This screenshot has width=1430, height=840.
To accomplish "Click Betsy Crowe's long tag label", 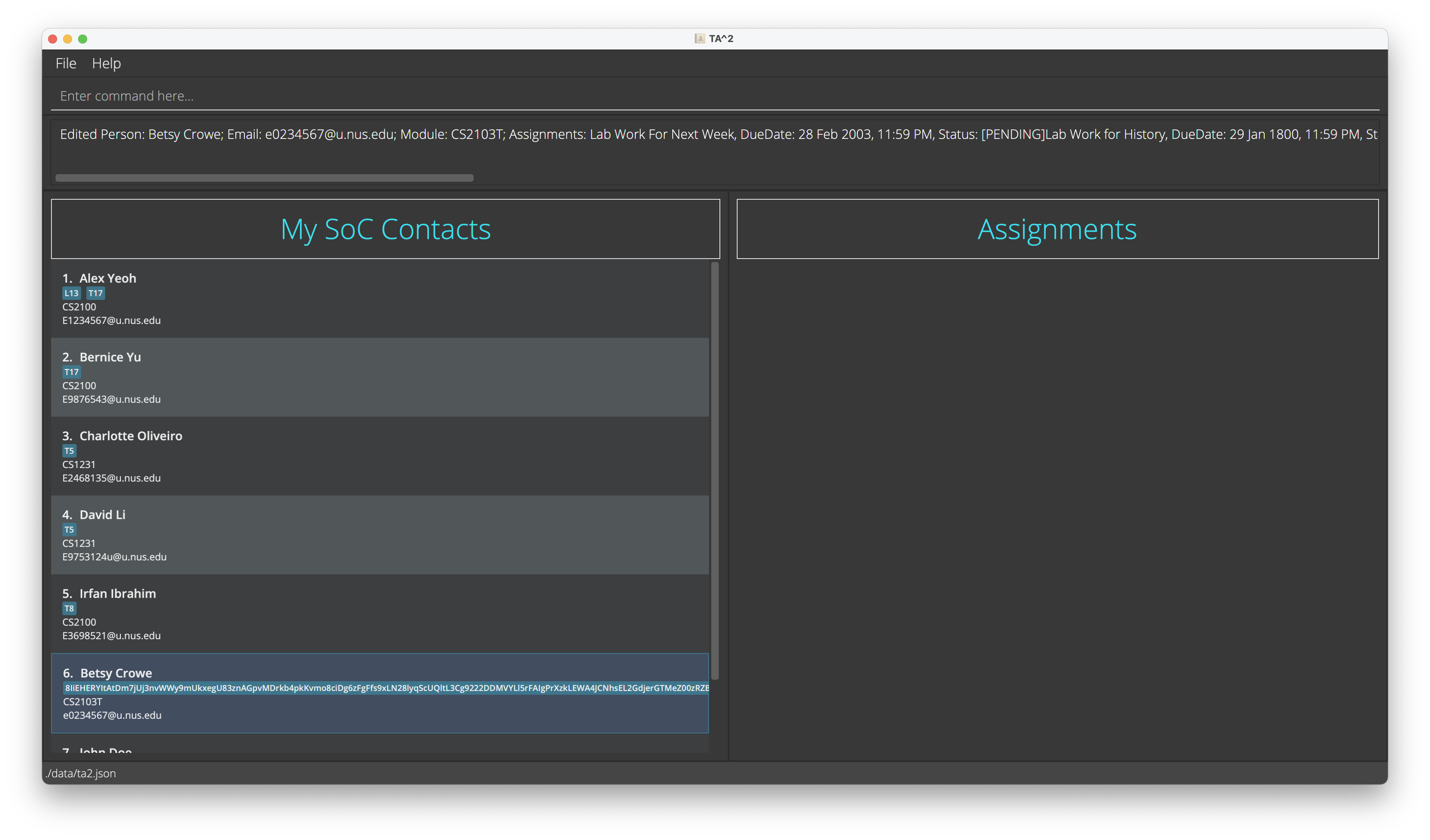I will click(x=386, y=688).
